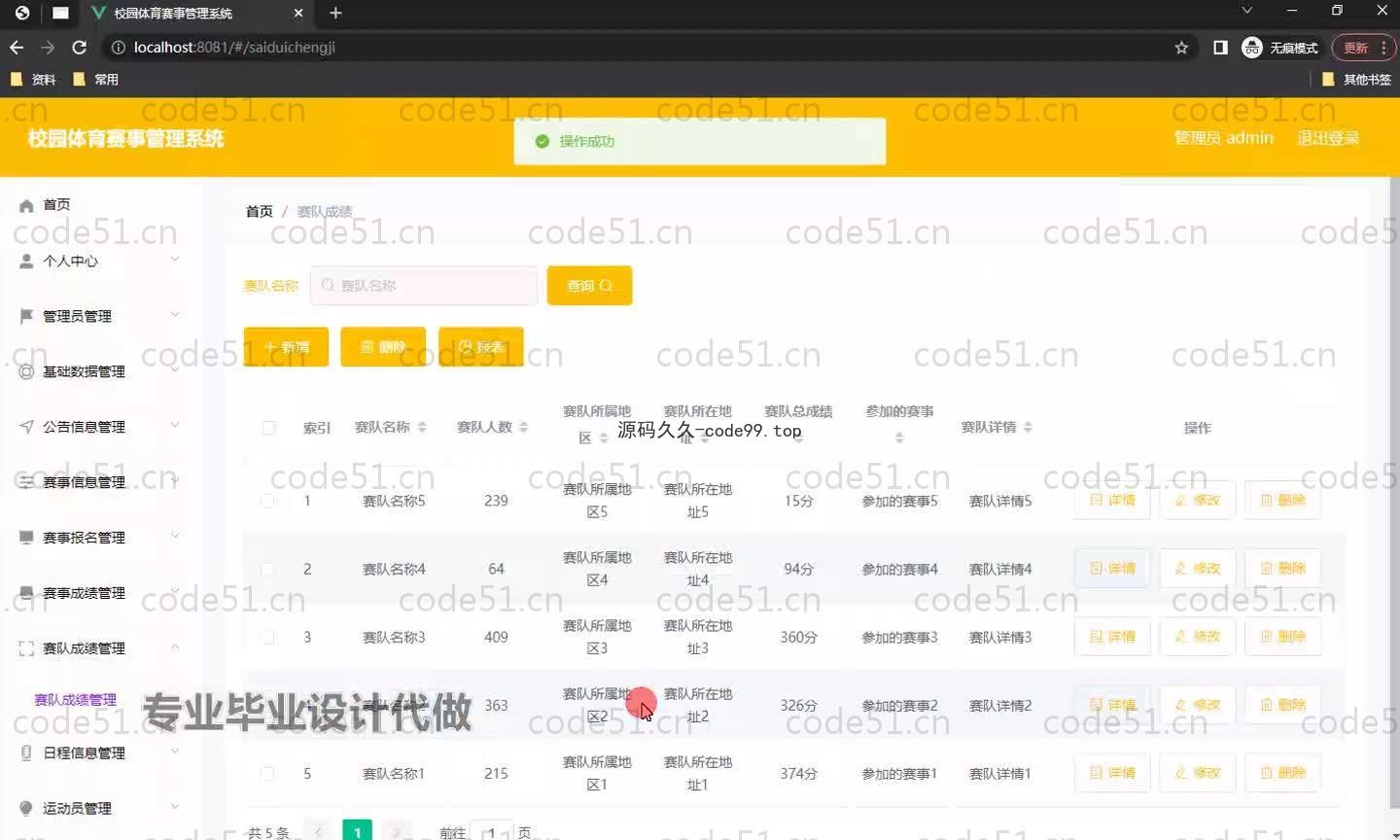Click the 报表 report button
Image resolution: width=1400 pixels, height=840 pixels.
tap(481, 347)
